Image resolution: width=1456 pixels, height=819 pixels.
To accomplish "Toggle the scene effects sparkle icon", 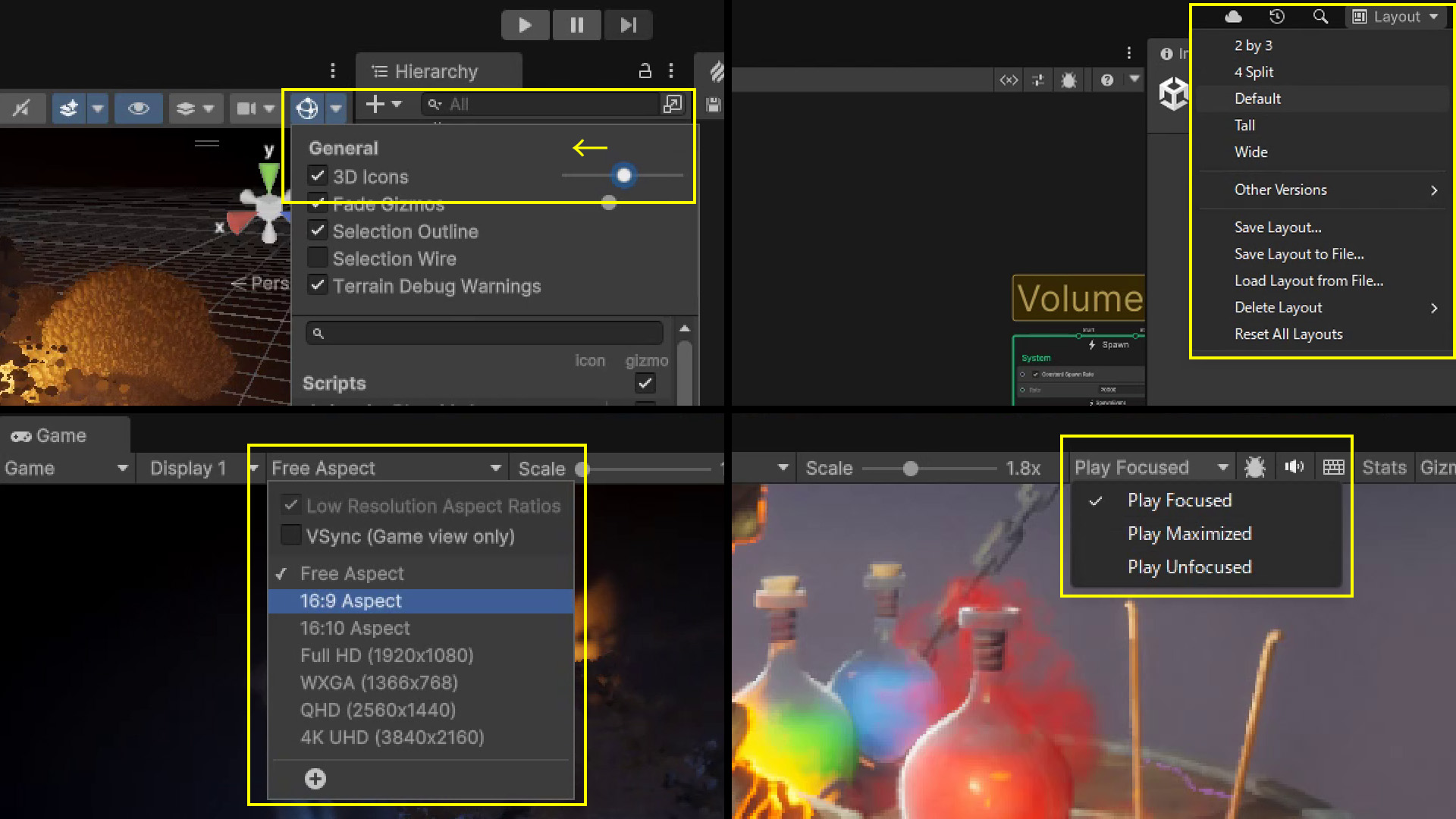I will click(69, 108).
